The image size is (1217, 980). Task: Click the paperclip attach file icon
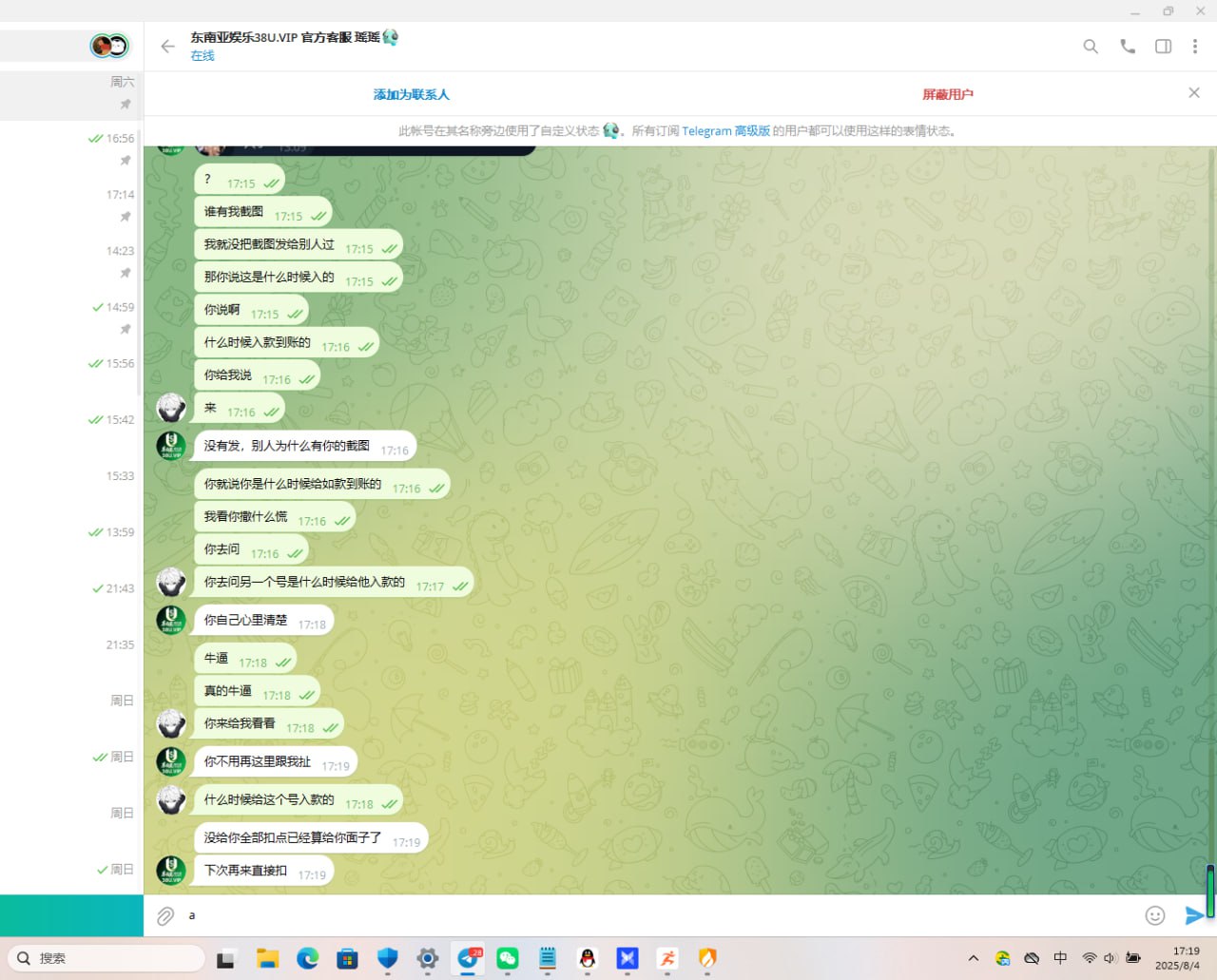click(x=165, y=916)
